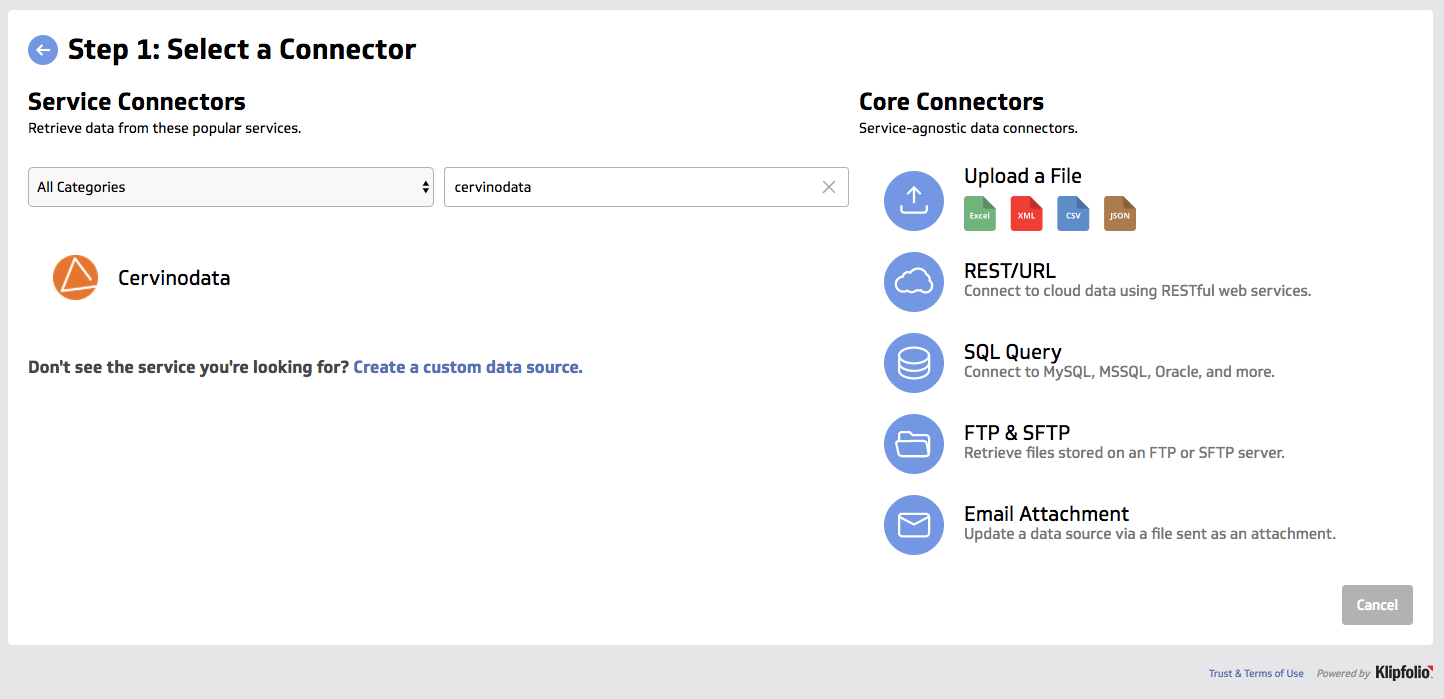Click the sent as an attachment description
The width and height of the screenshot is (1444, 699).
[x=1150, y=534]
